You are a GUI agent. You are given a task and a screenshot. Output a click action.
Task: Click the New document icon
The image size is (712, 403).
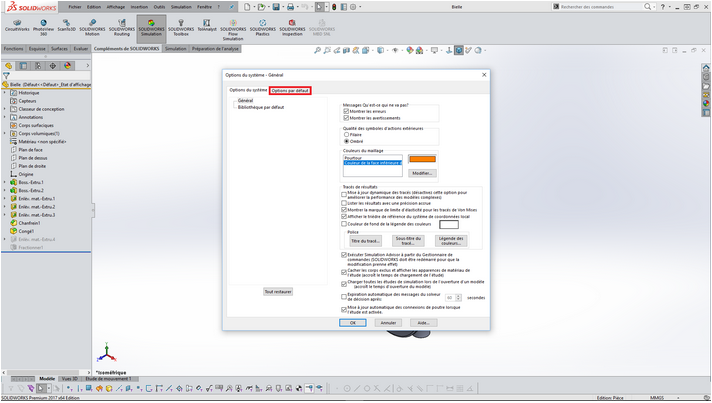coord(247,7)
